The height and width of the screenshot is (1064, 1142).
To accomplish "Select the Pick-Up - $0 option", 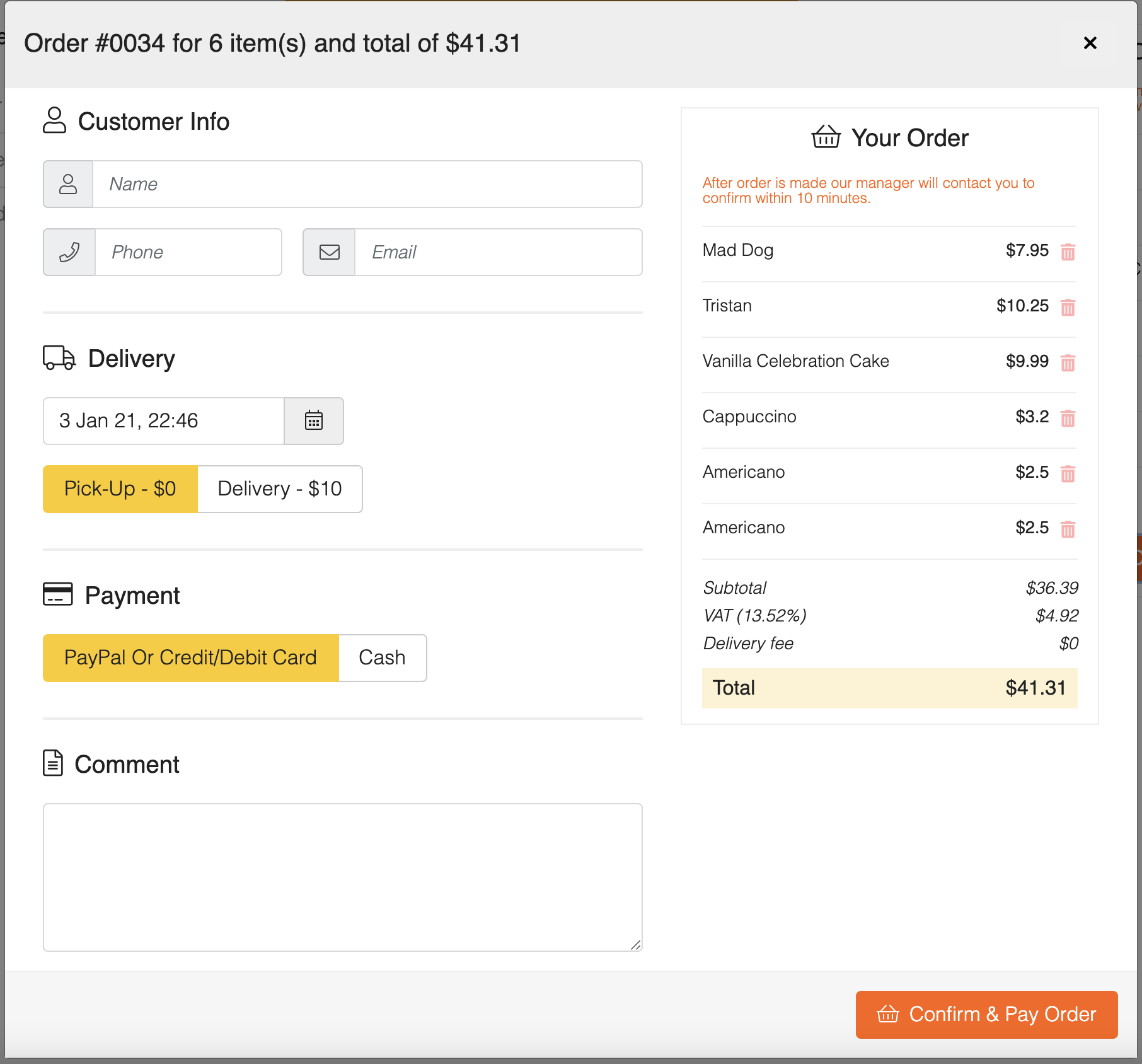I will [x=120, y=489].
